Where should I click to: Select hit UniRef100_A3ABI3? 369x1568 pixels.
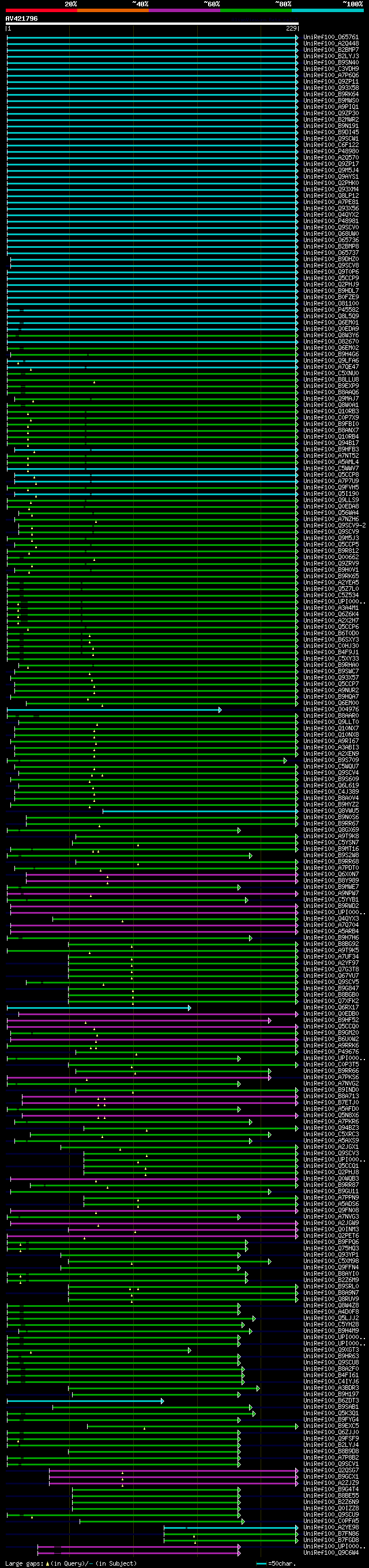(332, 748)
